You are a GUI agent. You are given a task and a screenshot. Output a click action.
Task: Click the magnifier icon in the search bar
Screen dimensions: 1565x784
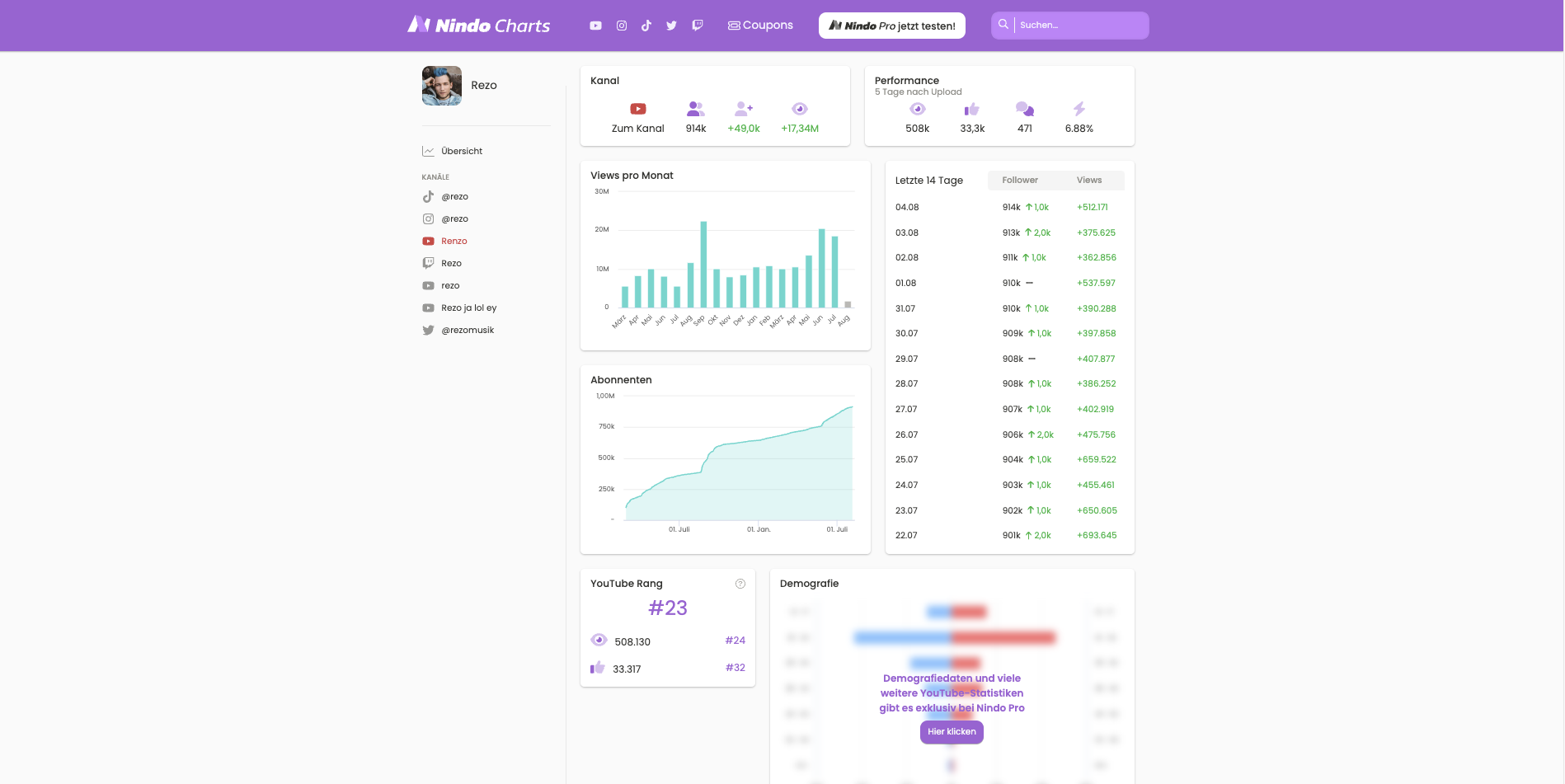tap(1003, 26)
